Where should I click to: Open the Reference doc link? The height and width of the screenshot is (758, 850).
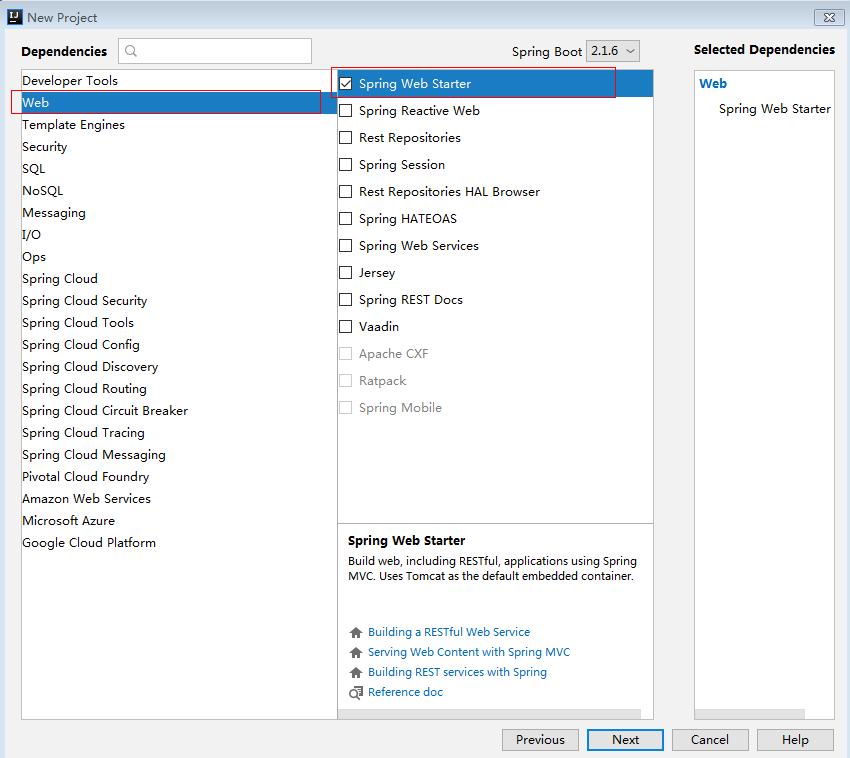(x=405, y=692)
